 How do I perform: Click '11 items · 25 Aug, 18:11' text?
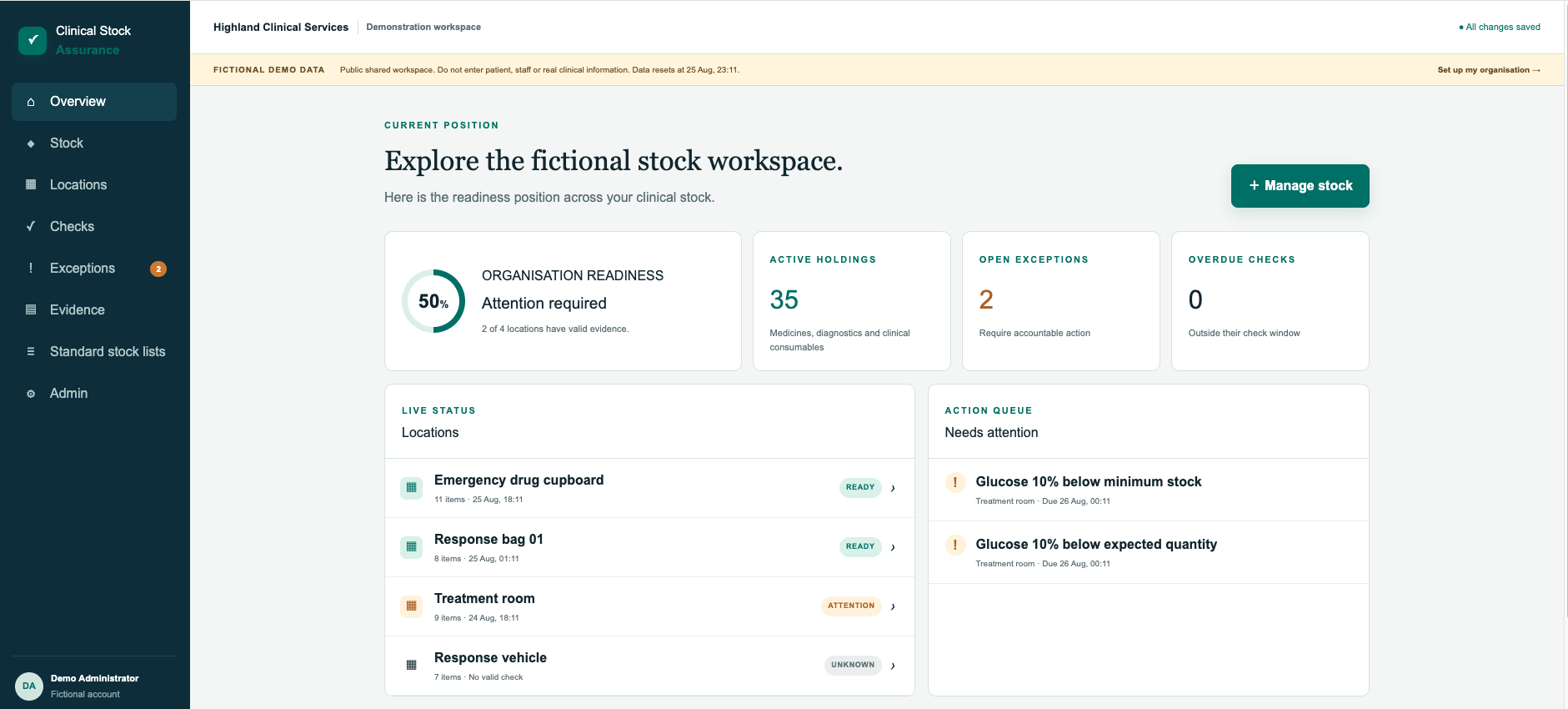(478, 500)
